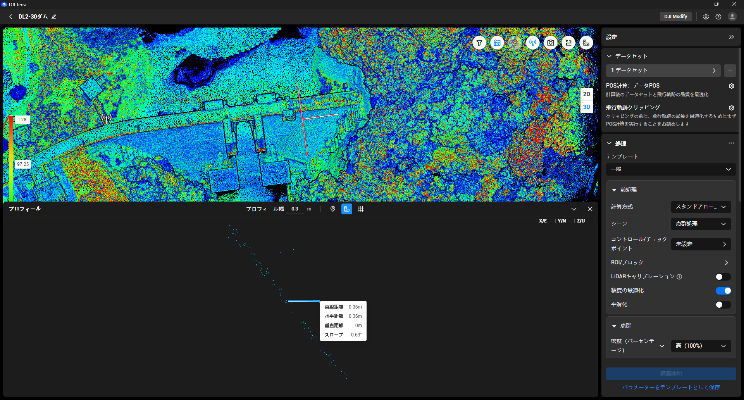This screenshot has height=400, width=744.
Task: Click the start processing button
Action: pyautogui.click(x=671, y=373)
